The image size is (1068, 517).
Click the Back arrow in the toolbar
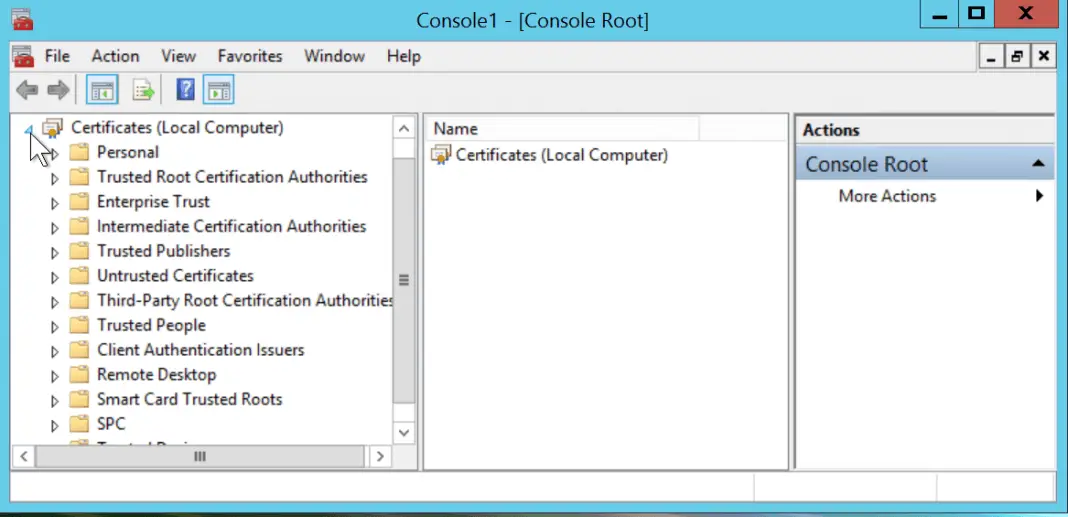tap(27, 91)
